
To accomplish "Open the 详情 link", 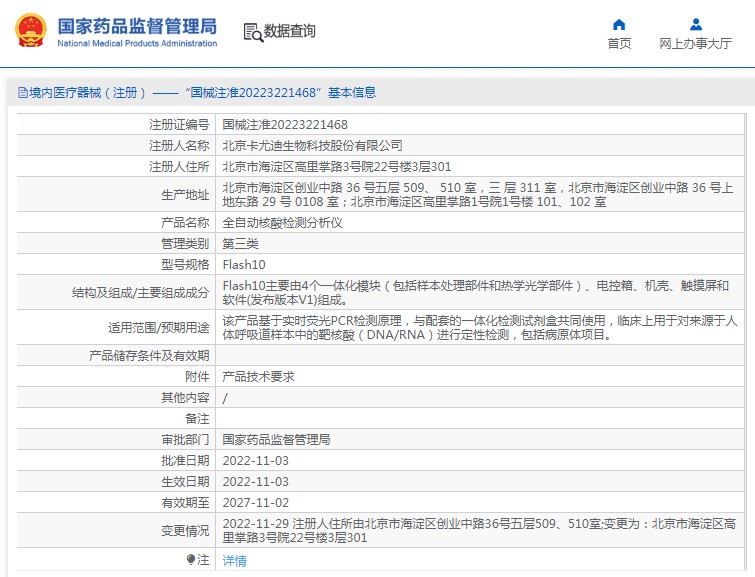I will (x=234, y=561).
